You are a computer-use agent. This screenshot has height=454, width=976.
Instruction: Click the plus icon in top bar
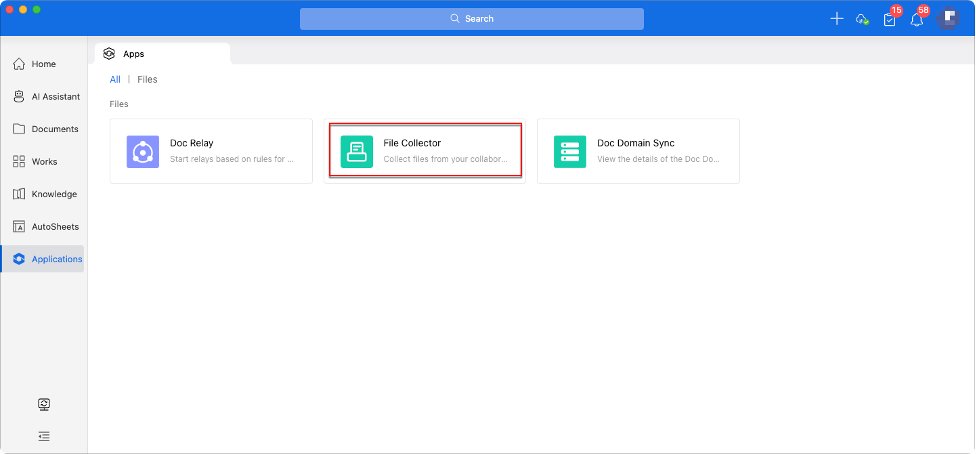[x=837, y=19]
